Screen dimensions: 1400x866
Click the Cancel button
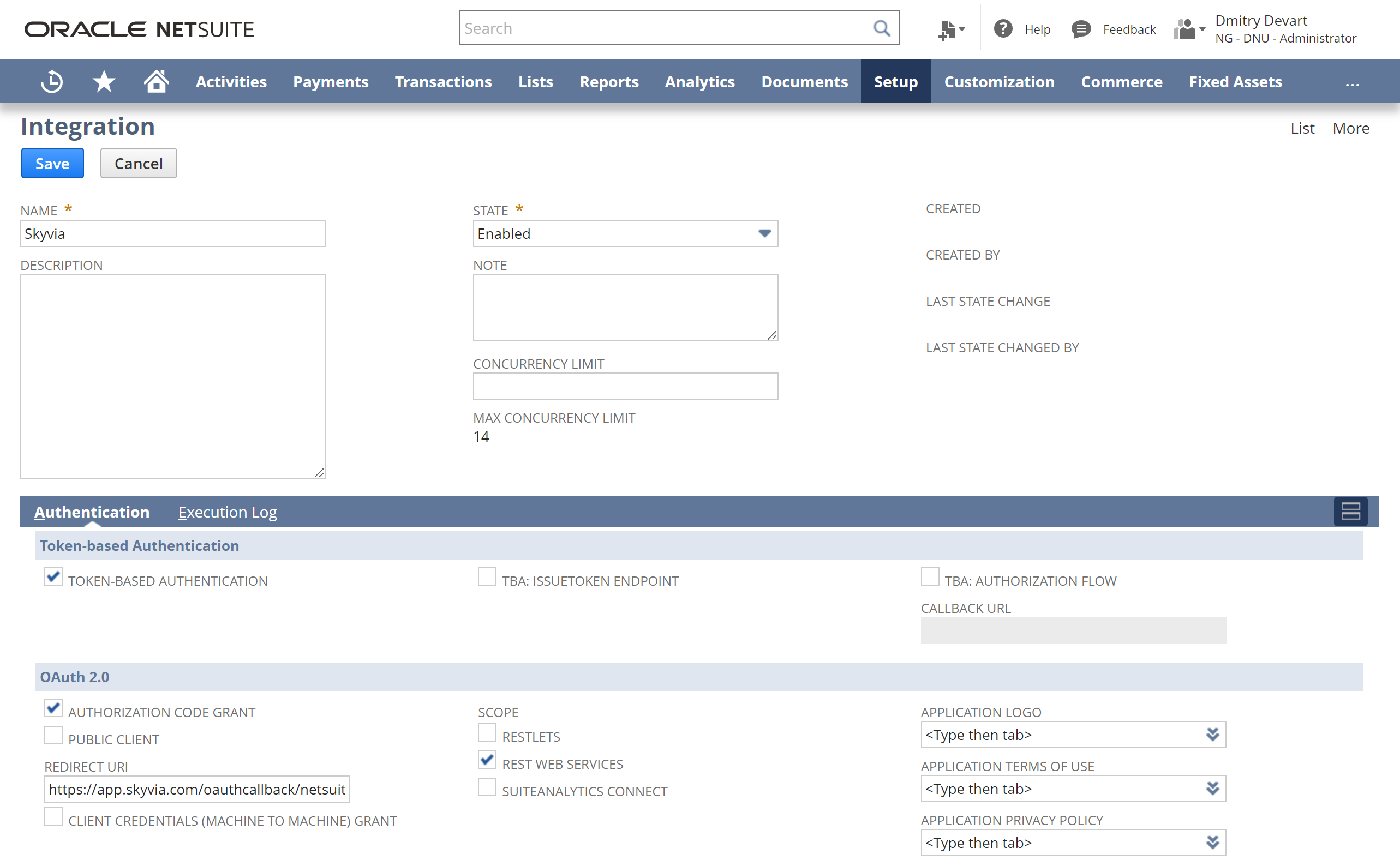click(x=139, y=163)
